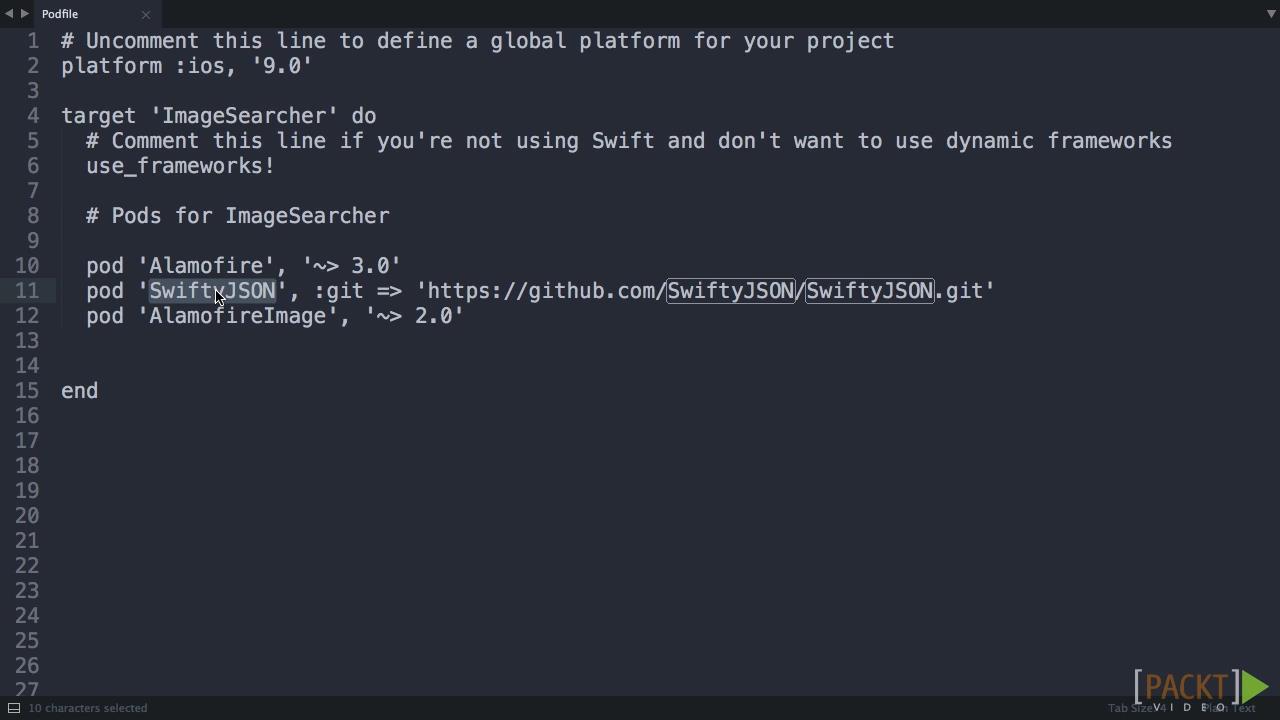Click the github.com URL text
Viewport: 1280px width, 720px height.
pyautogui.click(x=710, y=291)
